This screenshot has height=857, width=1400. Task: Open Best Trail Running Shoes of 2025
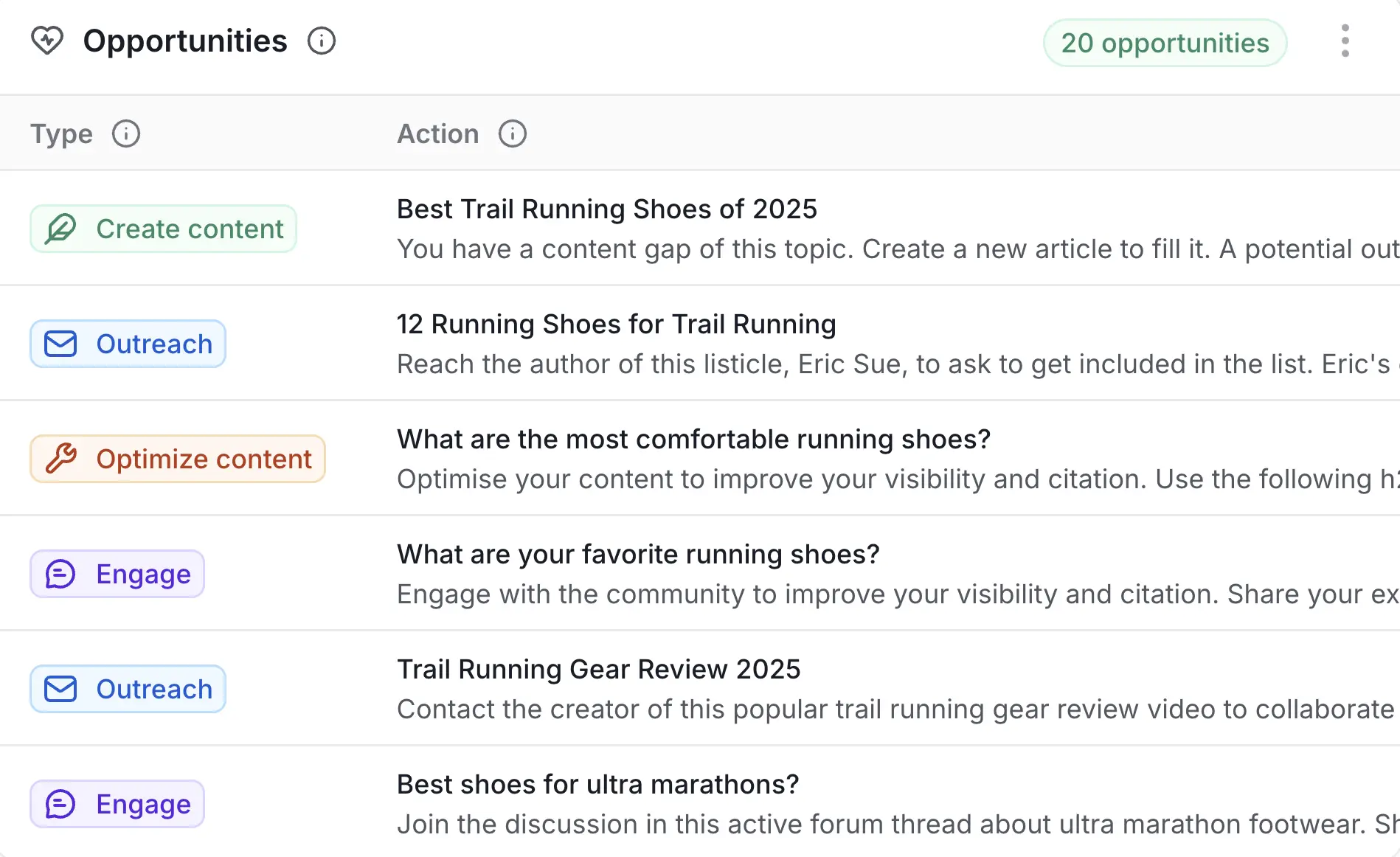click(x=606, y=209)
